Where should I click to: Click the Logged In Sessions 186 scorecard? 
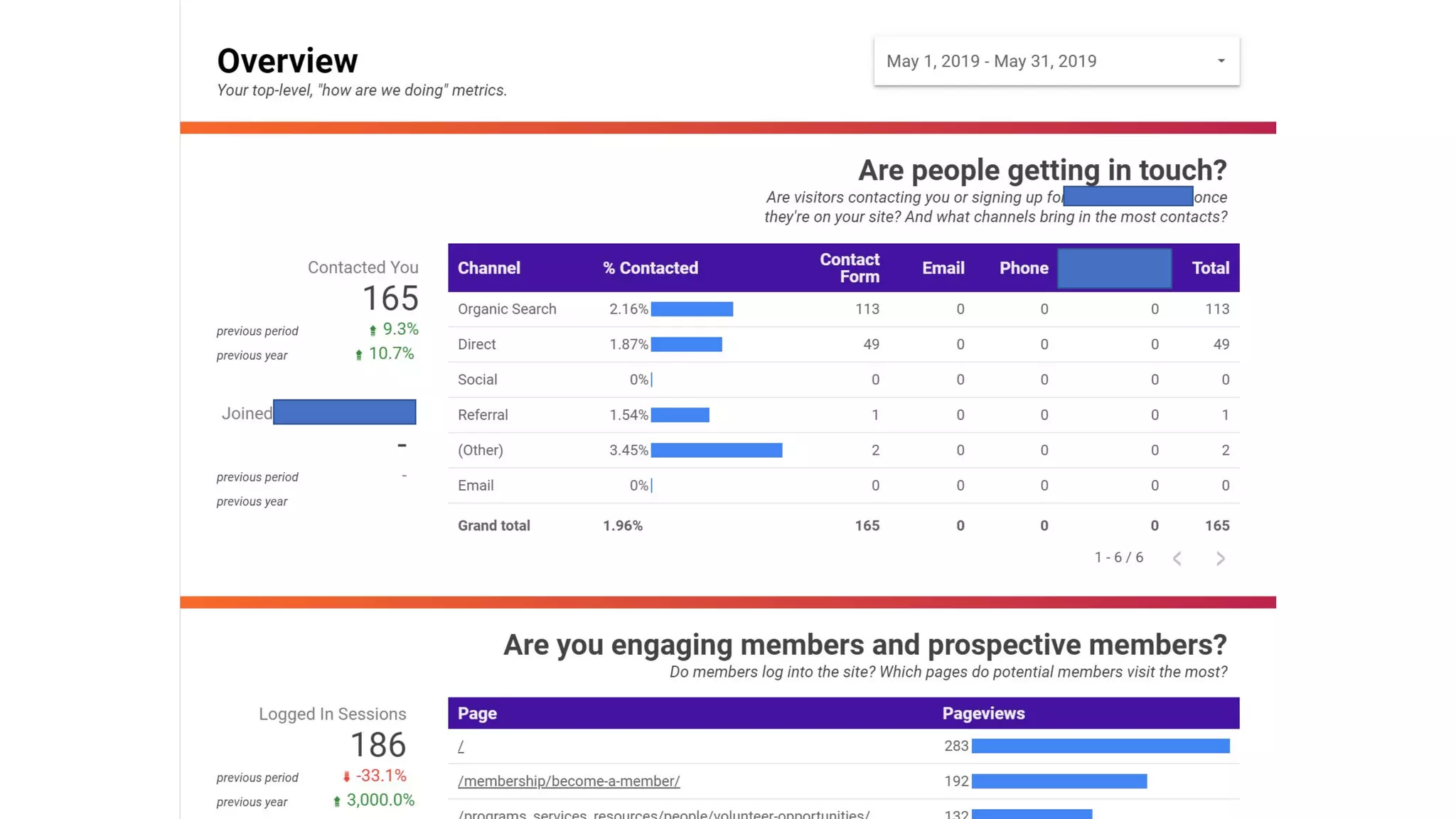pyautogui.click(x=378, y=744)
